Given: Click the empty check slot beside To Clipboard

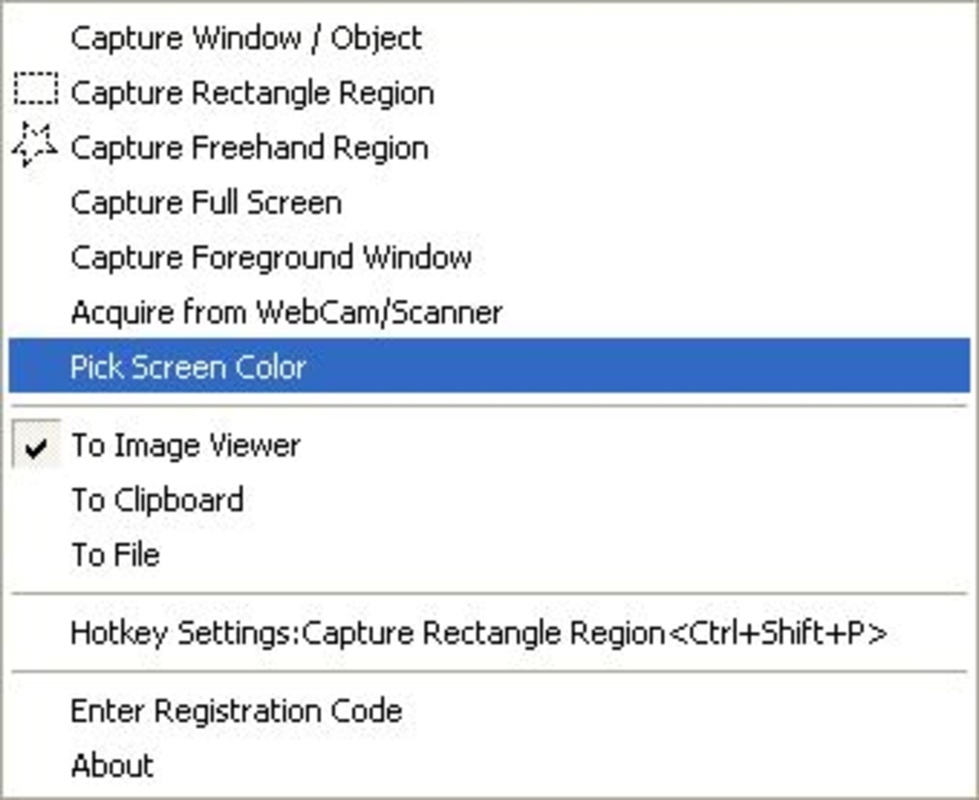Looking at the screenshot, I should tap(38, 500).
